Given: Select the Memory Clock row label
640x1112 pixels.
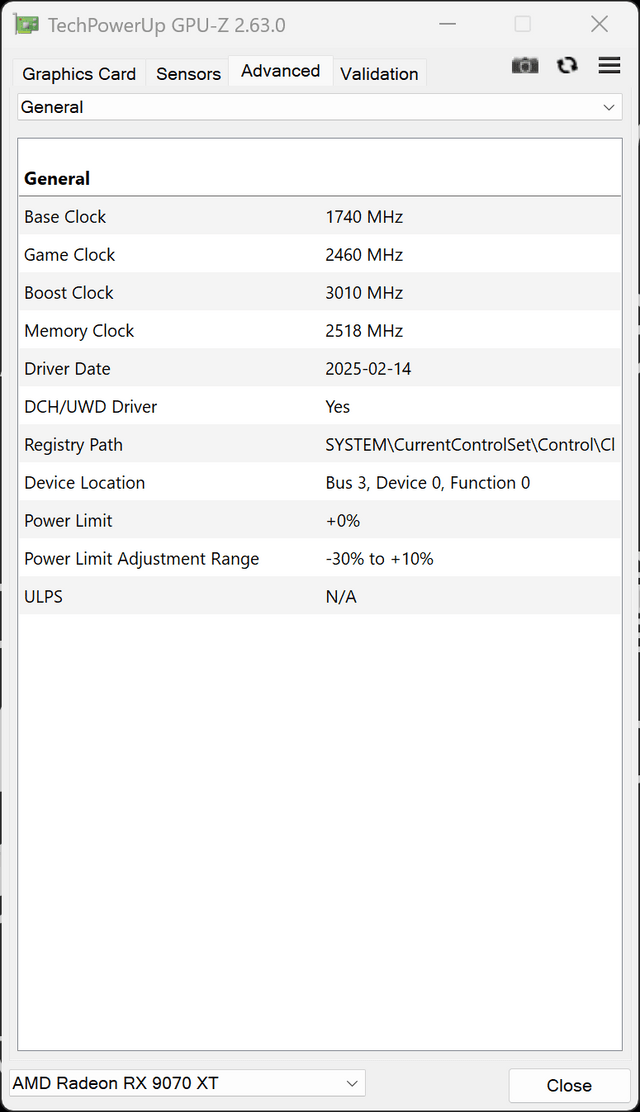Looking at the screenshot, I should pyautogui.click(x=79, y=331).
